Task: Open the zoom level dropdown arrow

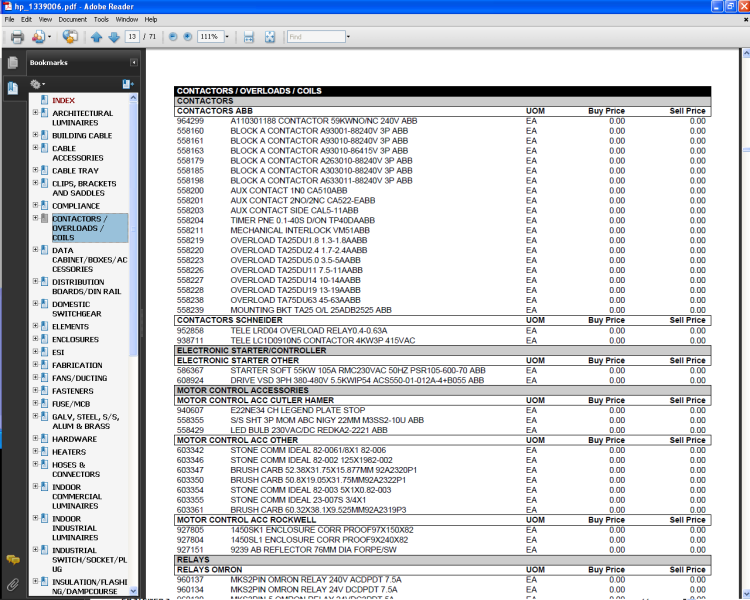Action: point(227,36)
